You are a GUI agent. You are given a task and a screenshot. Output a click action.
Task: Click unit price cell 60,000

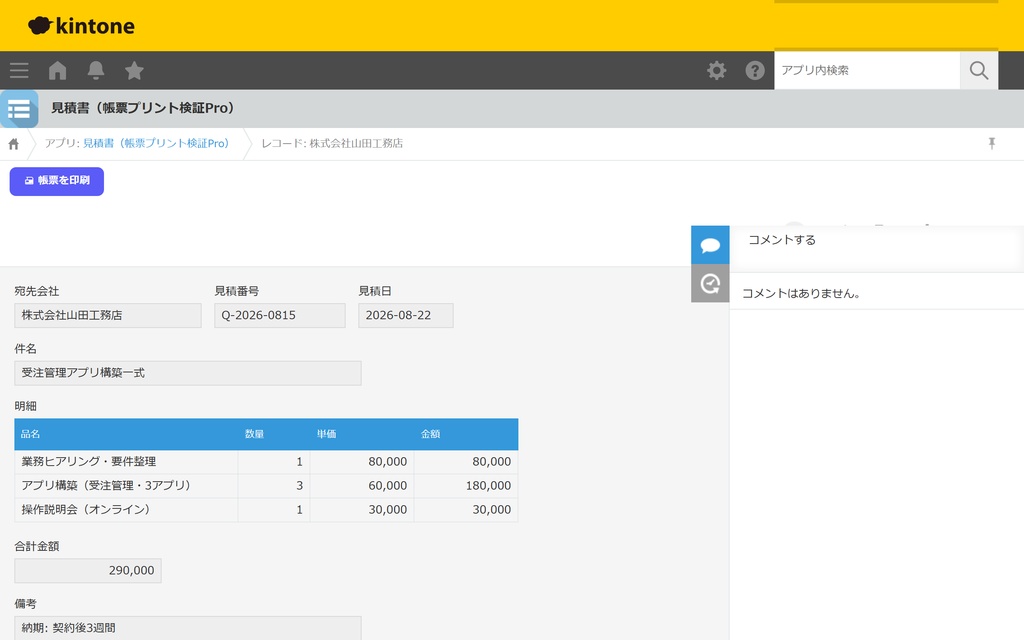tap(362, 486)
